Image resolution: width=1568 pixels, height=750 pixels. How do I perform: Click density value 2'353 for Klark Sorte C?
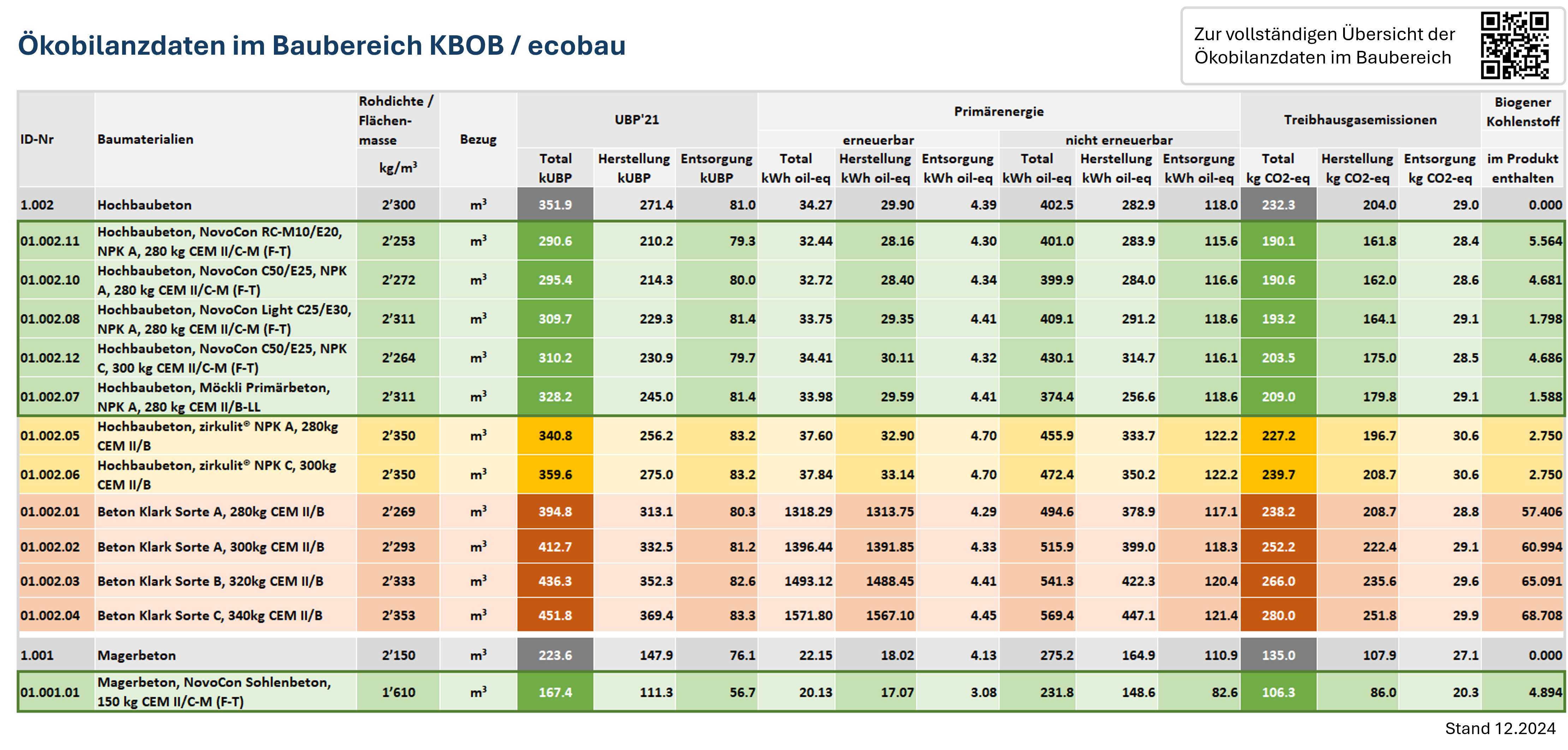point(398,616)
